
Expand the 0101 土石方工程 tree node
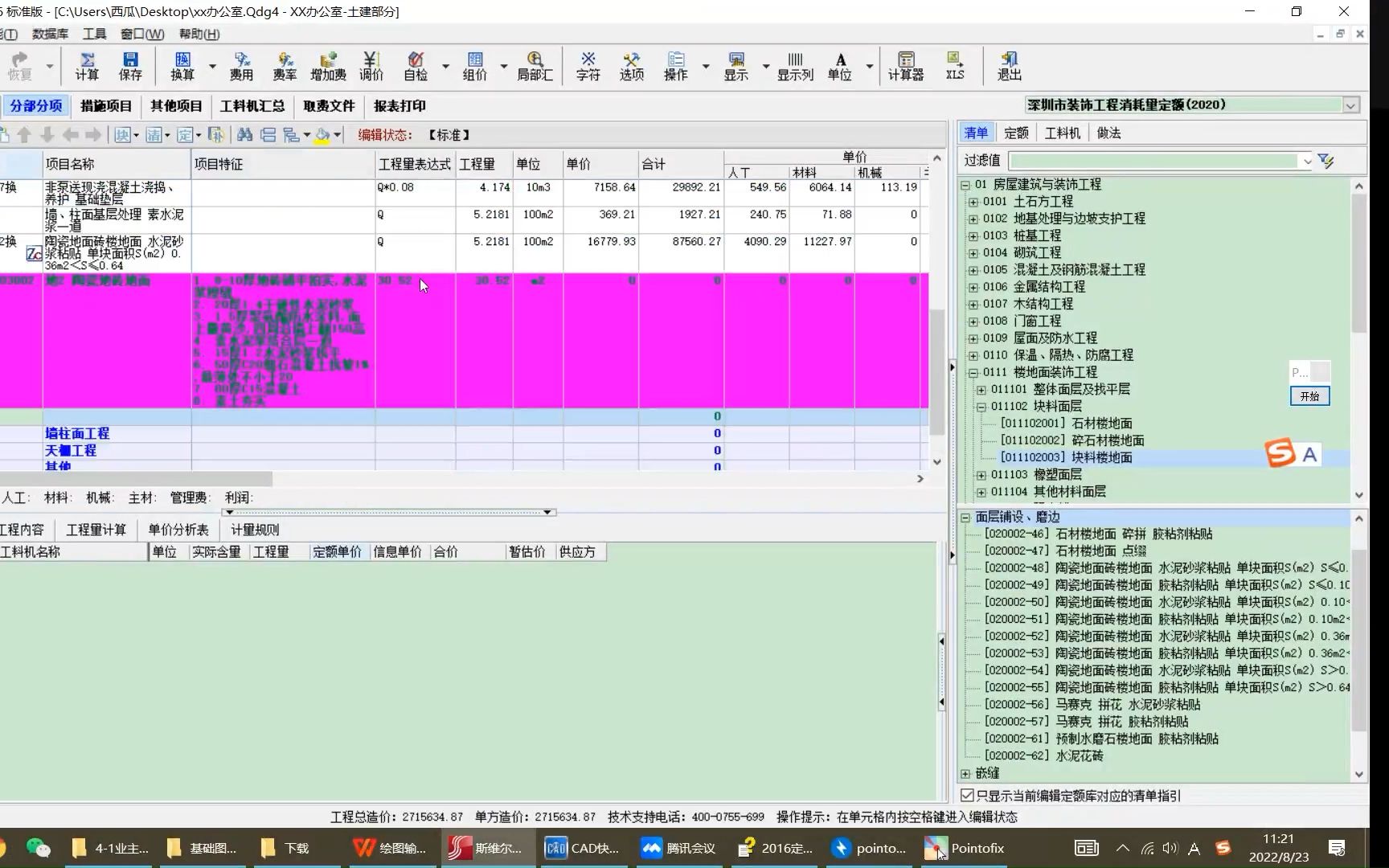(974, 202)
